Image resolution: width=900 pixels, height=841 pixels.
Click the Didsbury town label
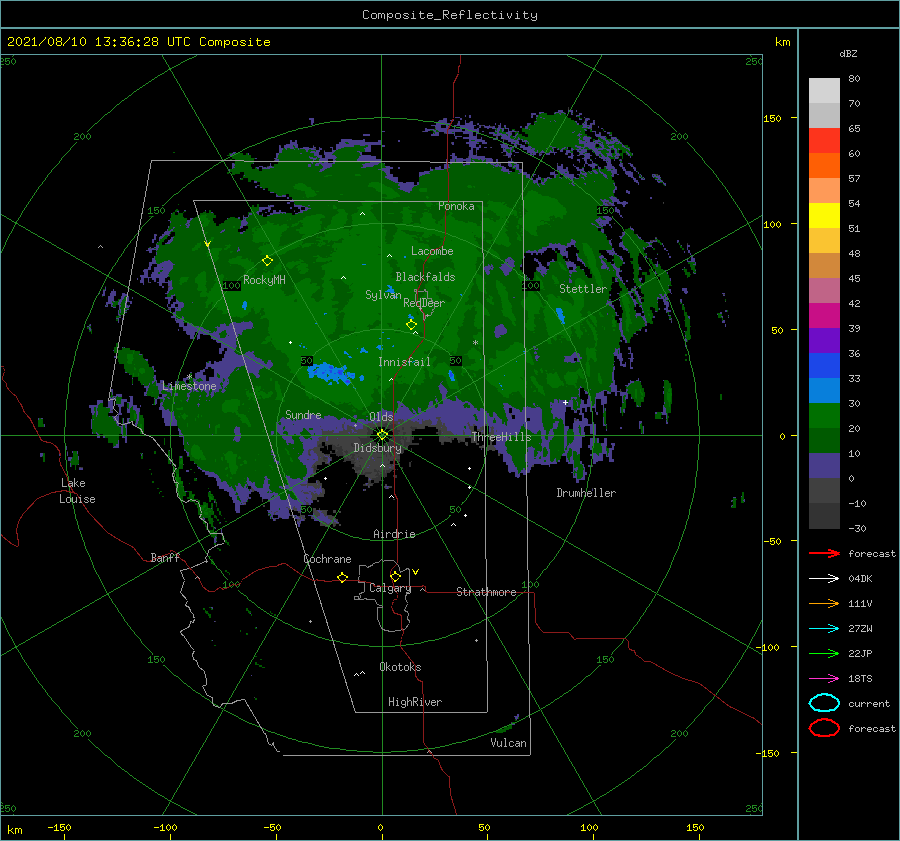(377, 448)
